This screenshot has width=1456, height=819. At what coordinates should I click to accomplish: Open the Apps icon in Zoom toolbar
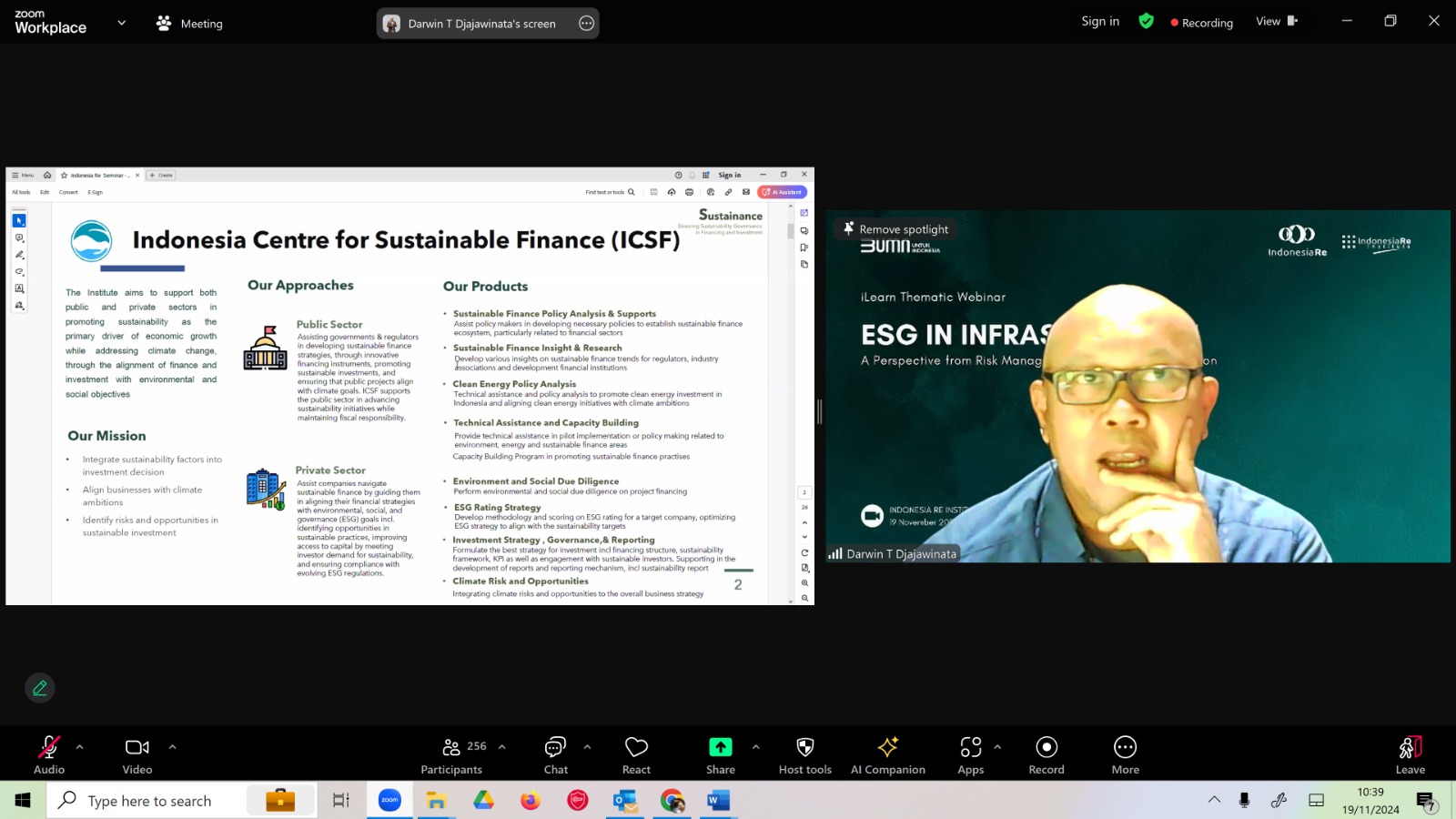pyautogui.click(x=971, y=747)
